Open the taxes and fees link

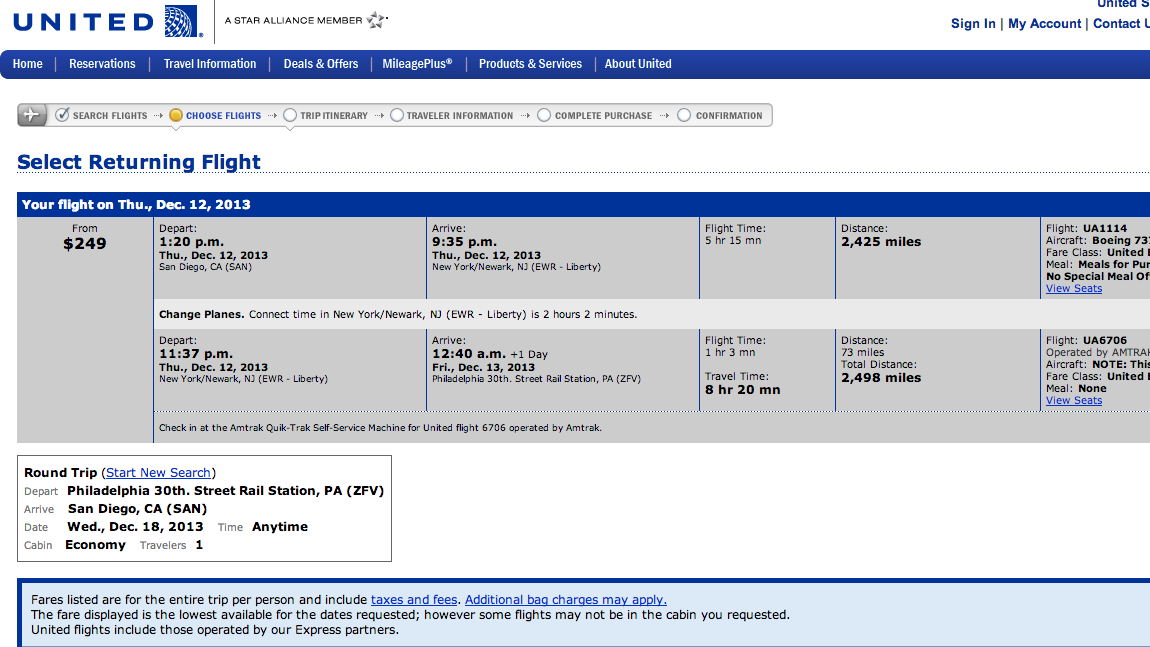414,599
